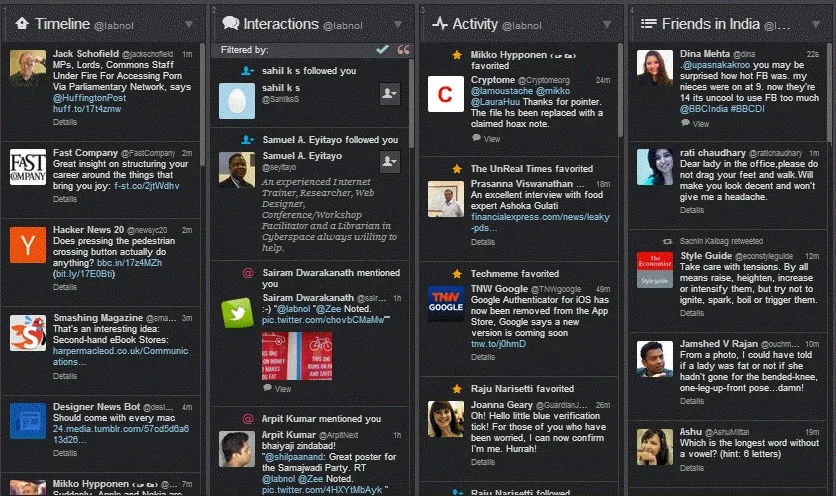The height and width of the screenshot is (496, 836).
Task: Open the attached image in Sairam's tweet
Action: [297, 356]
